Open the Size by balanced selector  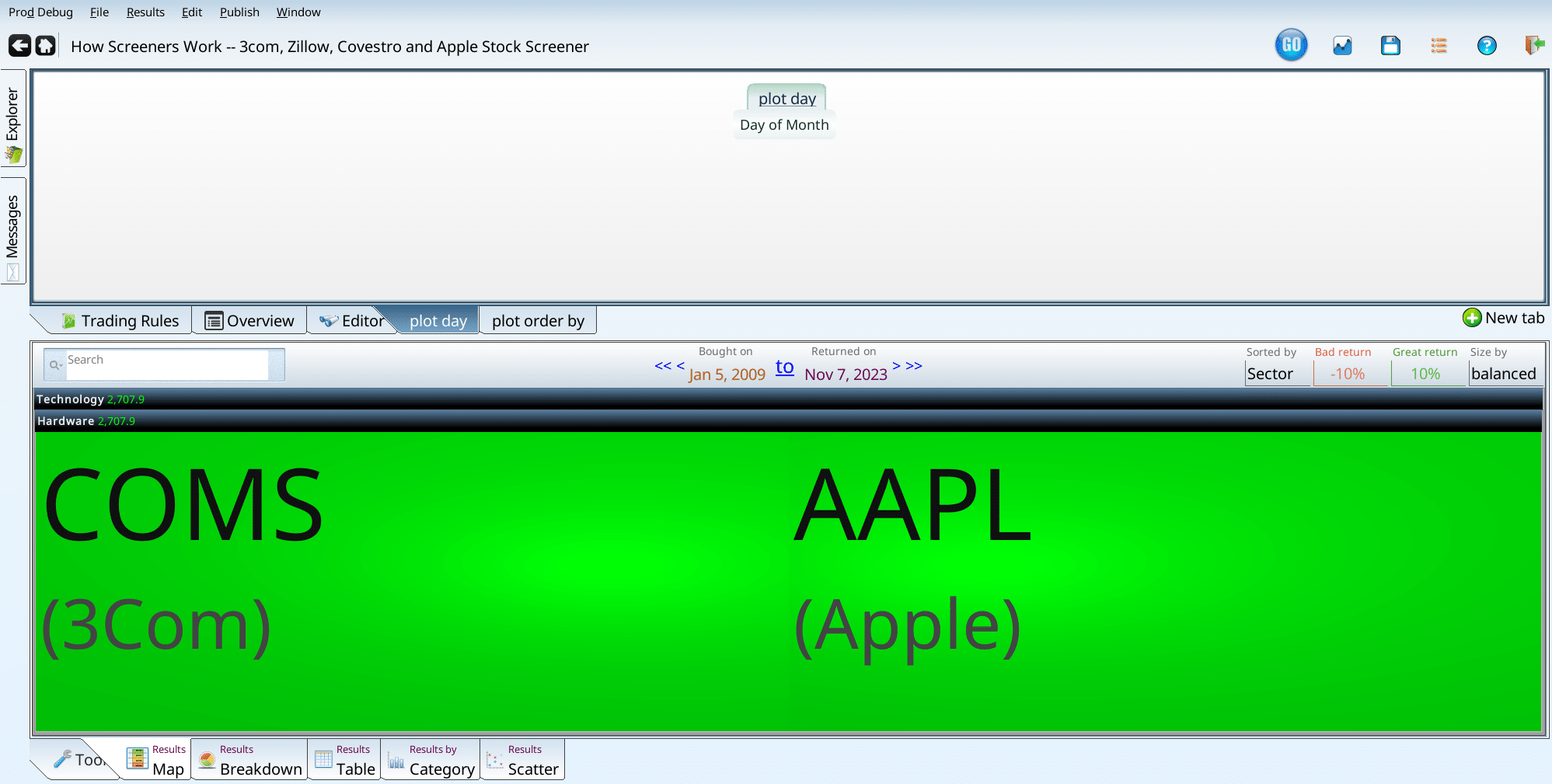1503,374
